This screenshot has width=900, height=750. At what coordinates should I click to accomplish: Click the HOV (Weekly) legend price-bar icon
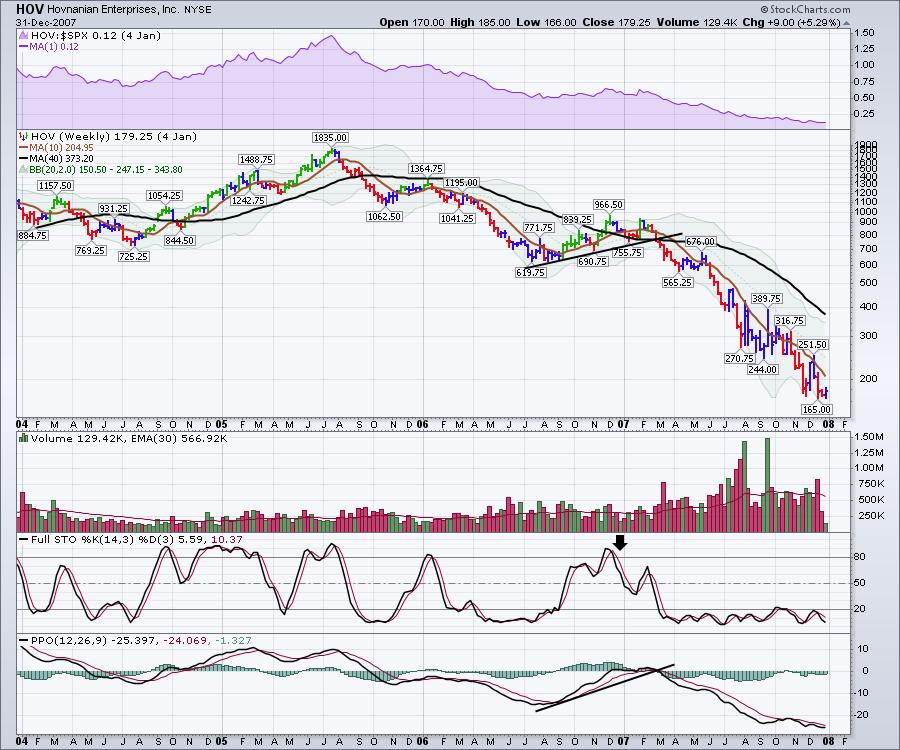coord(24,135)
